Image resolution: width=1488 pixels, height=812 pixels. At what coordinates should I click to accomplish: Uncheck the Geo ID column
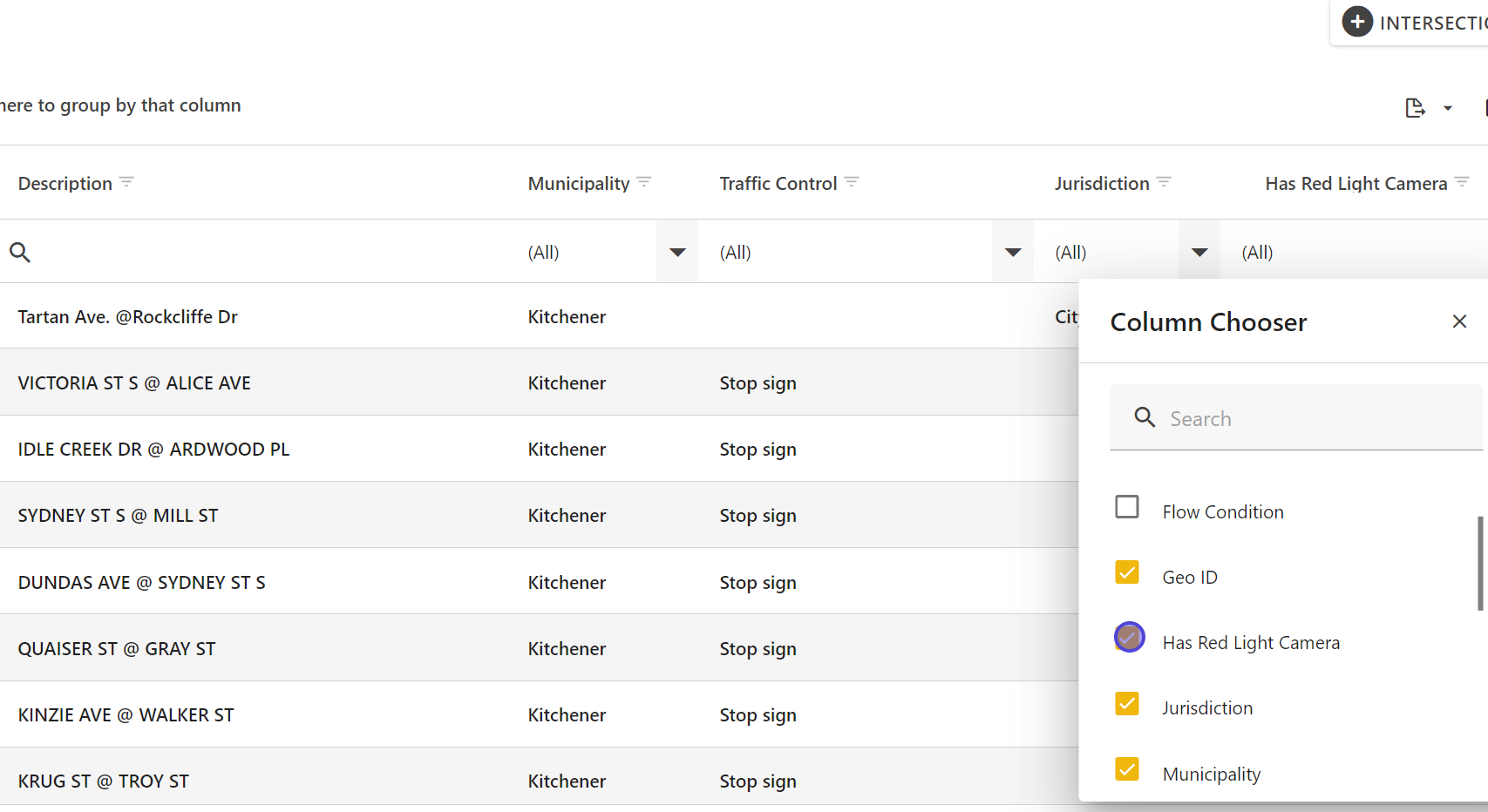(x=1127, y=572)
